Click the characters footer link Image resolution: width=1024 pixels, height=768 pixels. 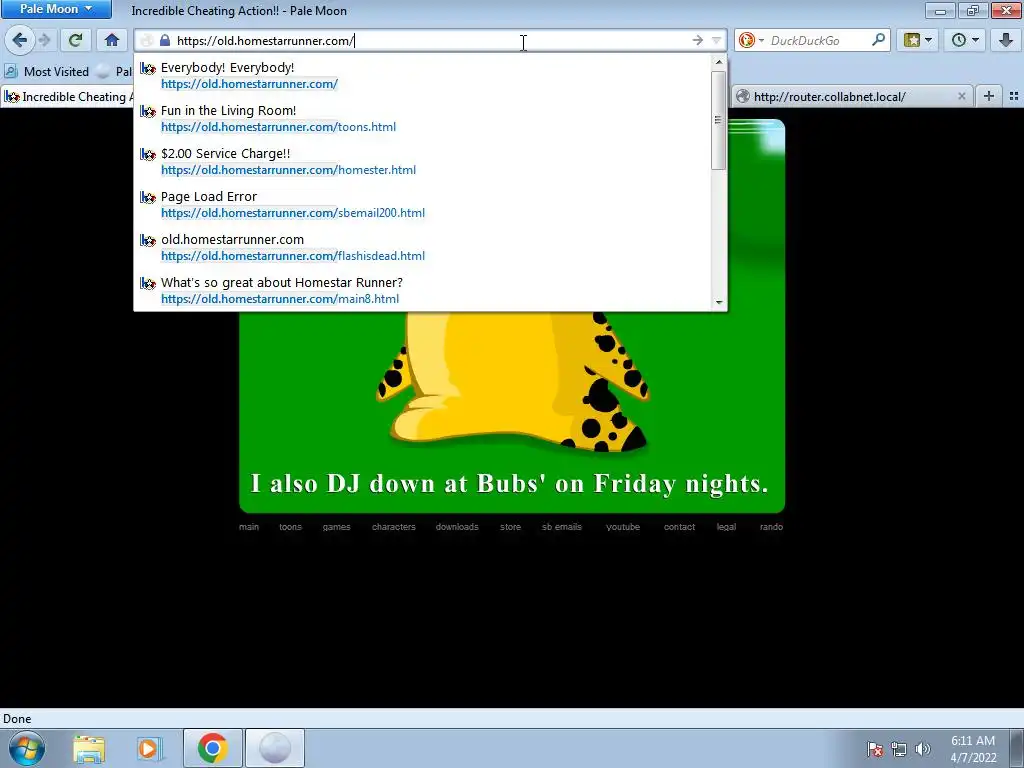tap(394, 527)
